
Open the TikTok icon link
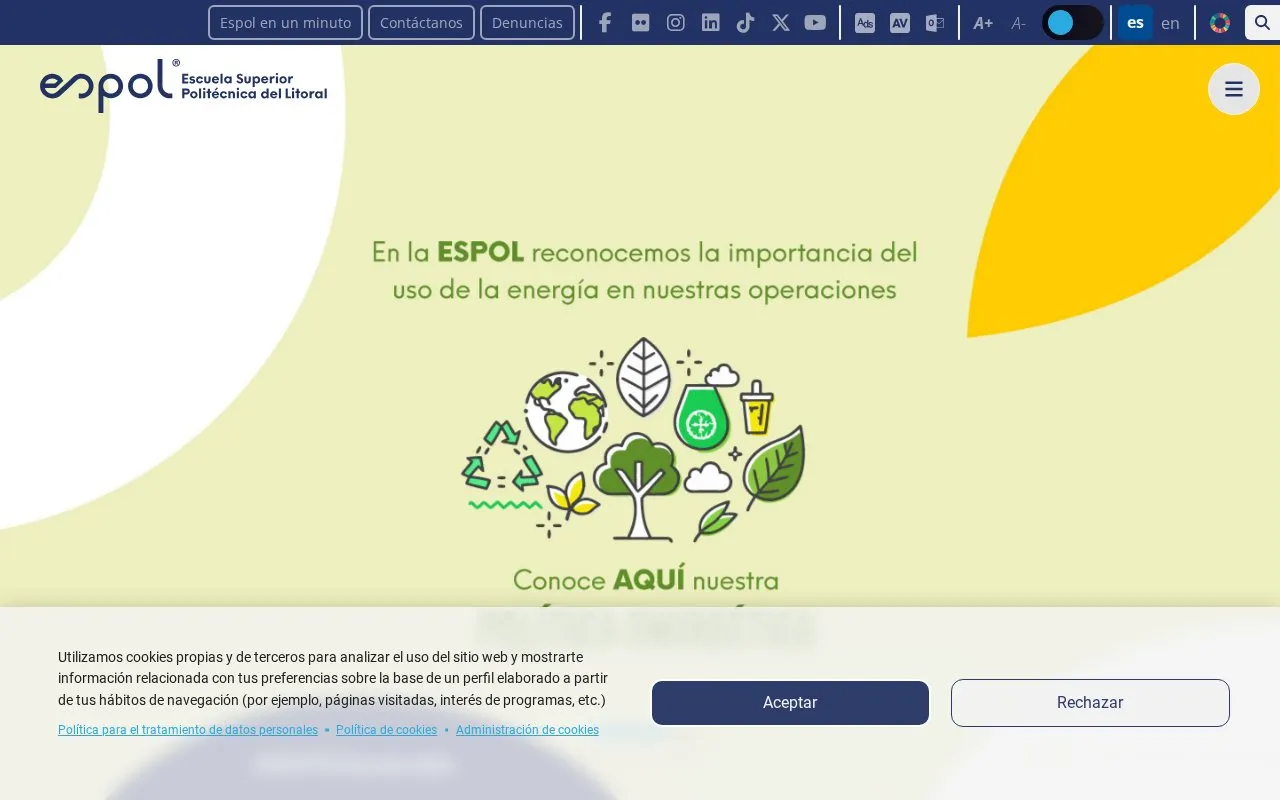point(745,22)
